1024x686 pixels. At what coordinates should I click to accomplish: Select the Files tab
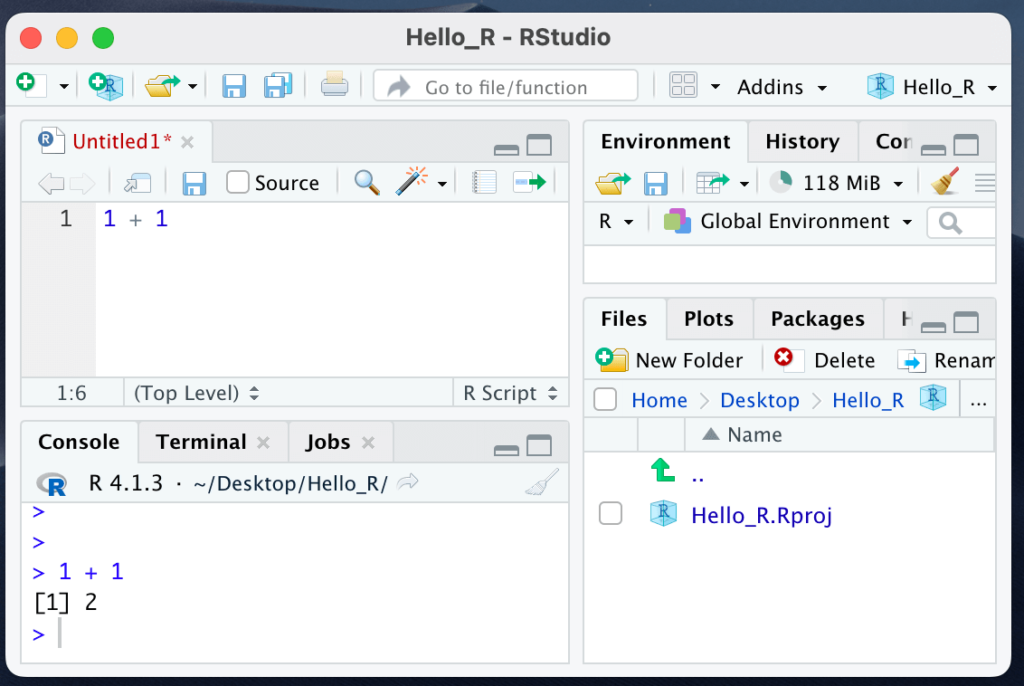624,319
